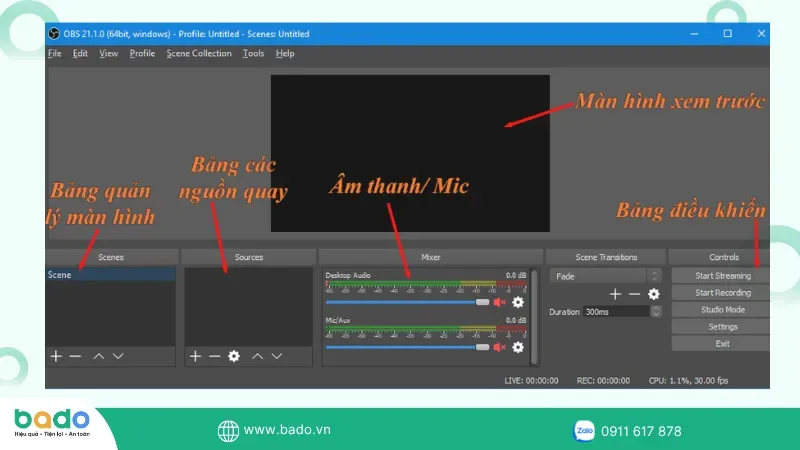The width and height of the screenshot is (800, 450).
Task: Click the OBS logo in title bar
Action: coord(54,34)
